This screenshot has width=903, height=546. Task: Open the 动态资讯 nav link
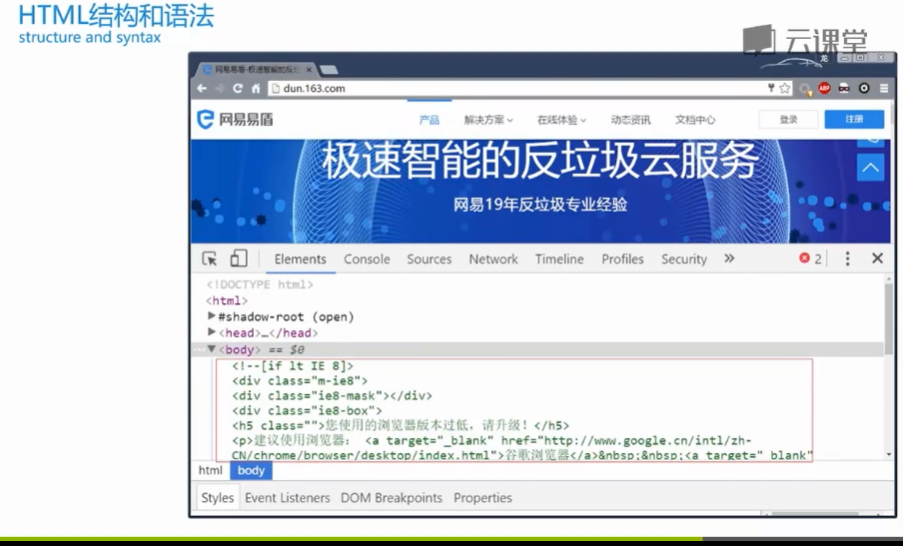click(x=631, y=120)
